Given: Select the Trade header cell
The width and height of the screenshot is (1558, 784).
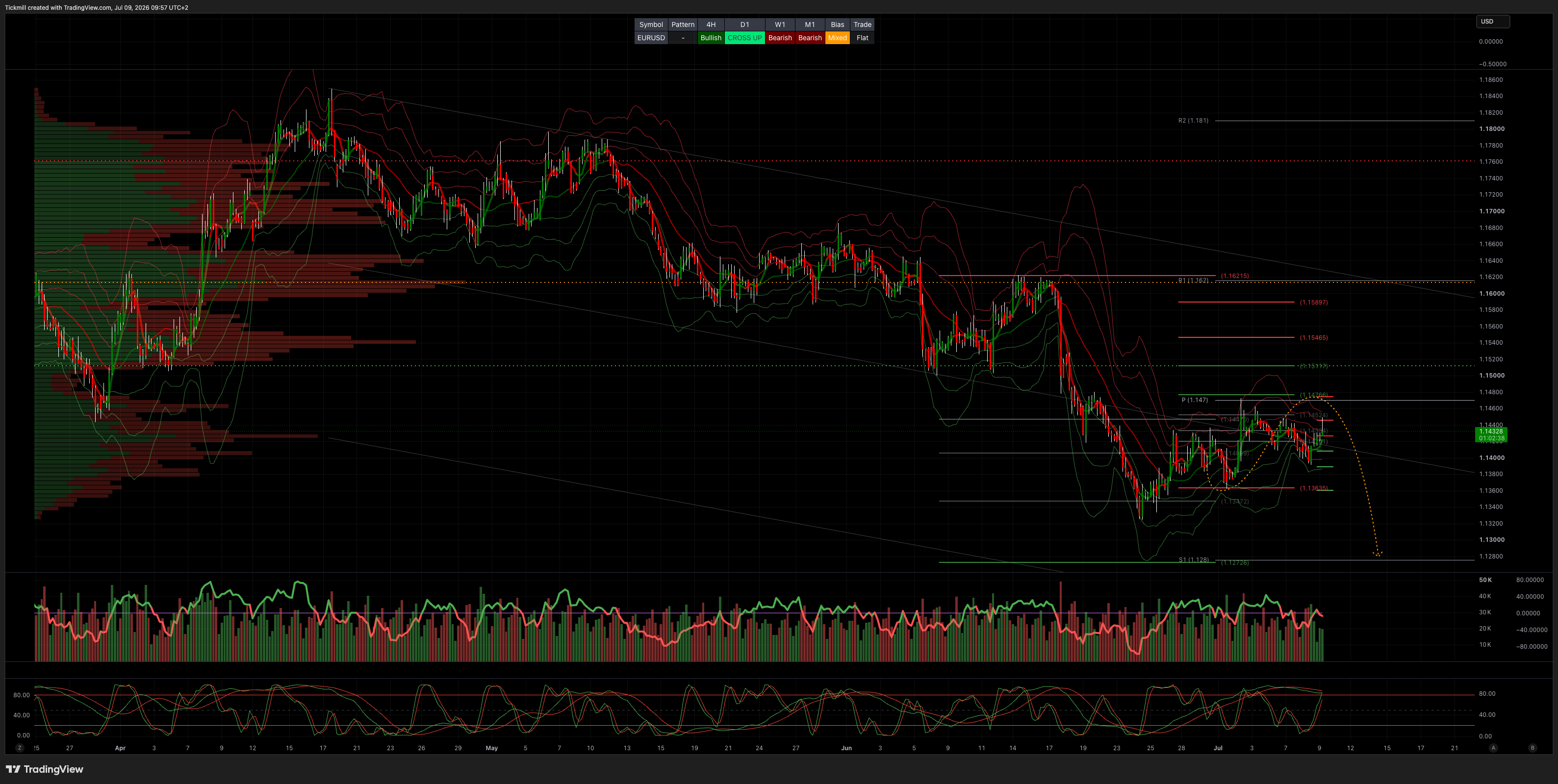Looking at the screenshot, I should [x=863, y=25].
